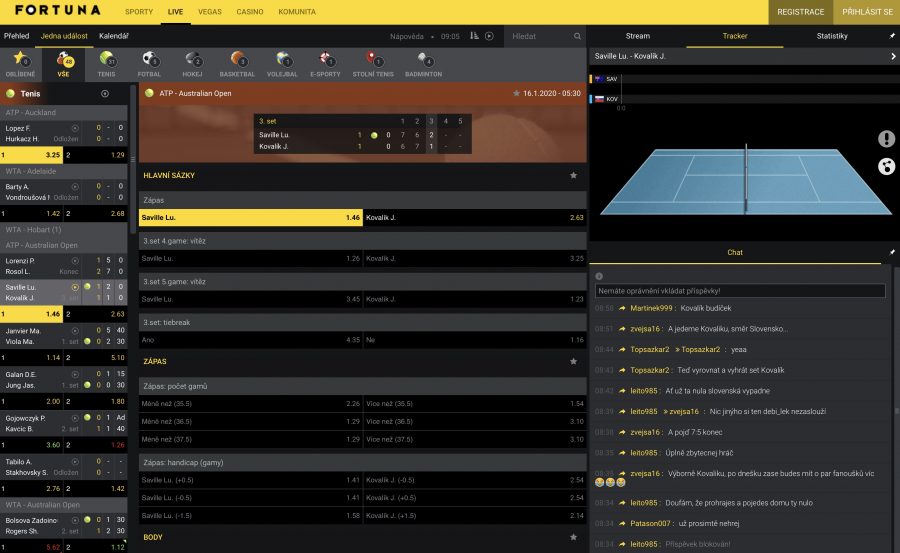Viewport: 900px width, 553px height.
Task: Open the Kalendář tab
Action: 113,36
